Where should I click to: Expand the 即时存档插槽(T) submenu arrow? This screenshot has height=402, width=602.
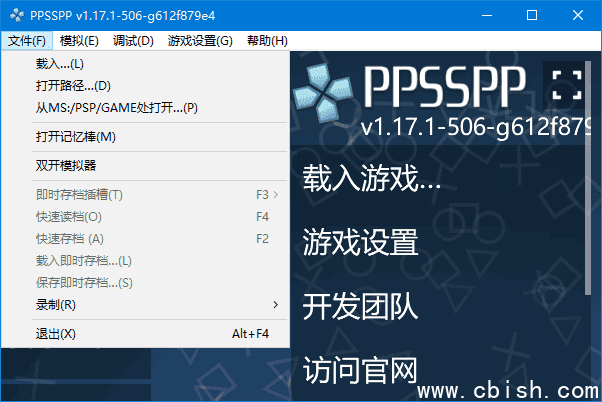[x=276, y=194]
